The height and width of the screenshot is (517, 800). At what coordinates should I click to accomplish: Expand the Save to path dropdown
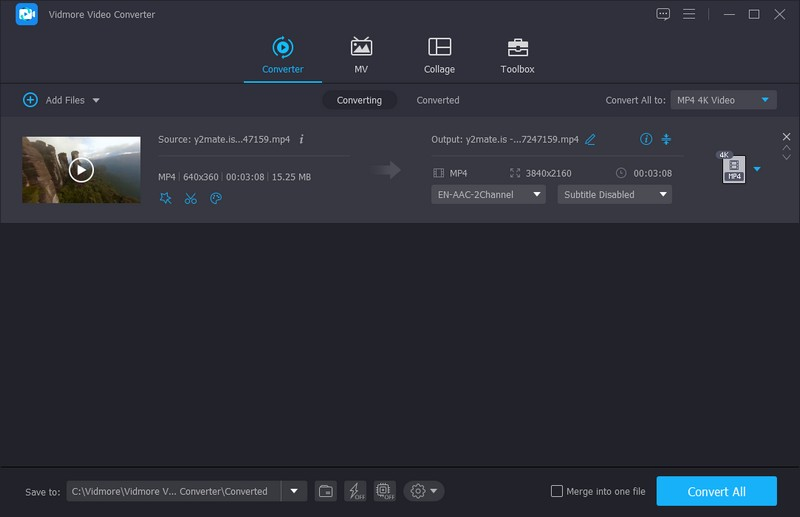pos(294,491)
